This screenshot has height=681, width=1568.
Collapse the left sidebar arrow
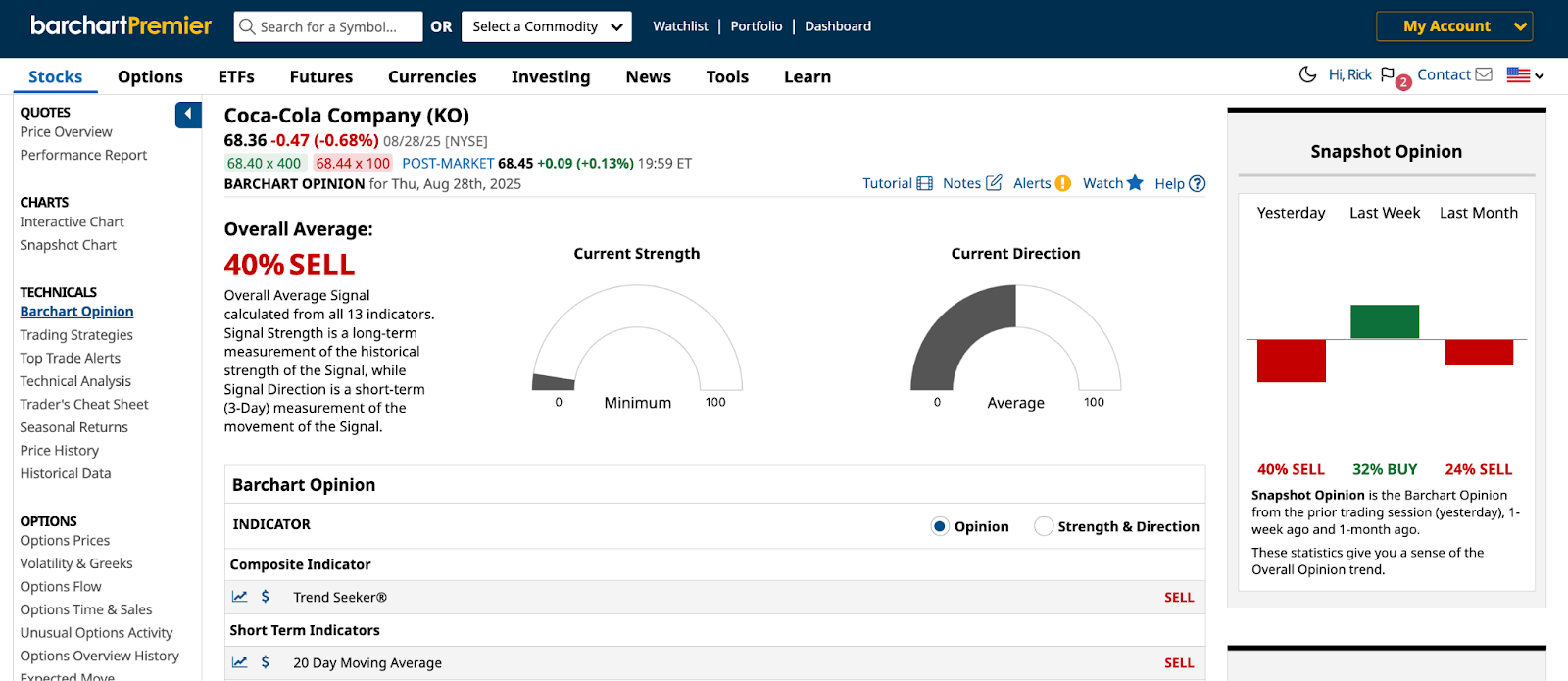188,115
